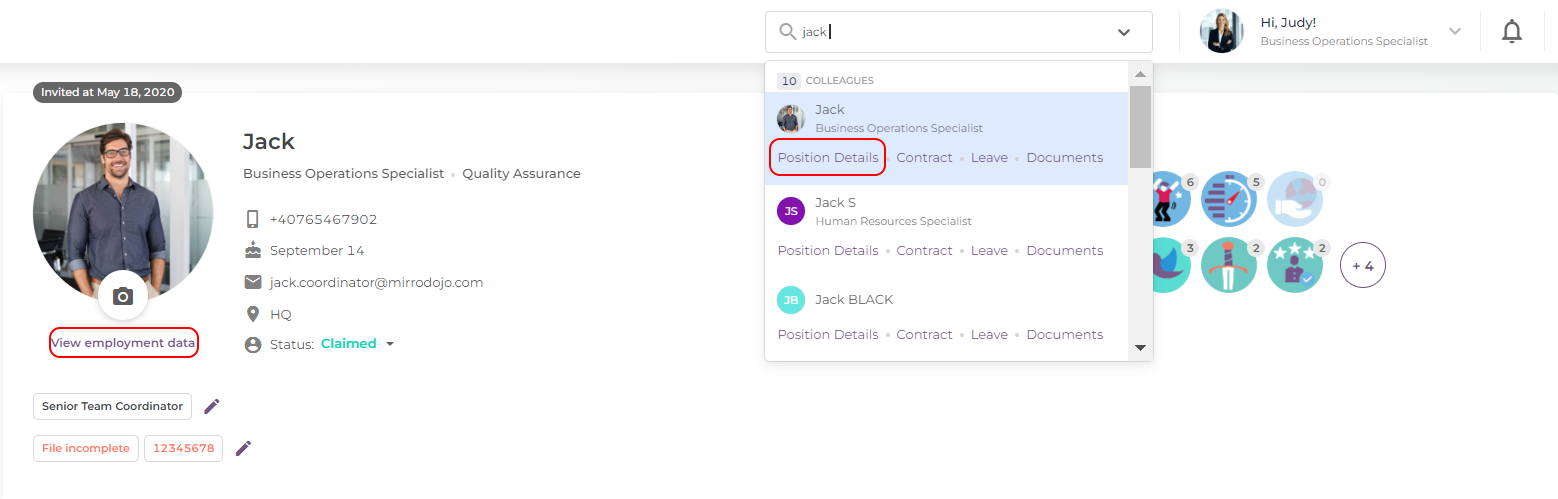Collapse the search dropdown using its chevron
Viewport: 1558px width, 499px height.
[x=1124, y=33]
